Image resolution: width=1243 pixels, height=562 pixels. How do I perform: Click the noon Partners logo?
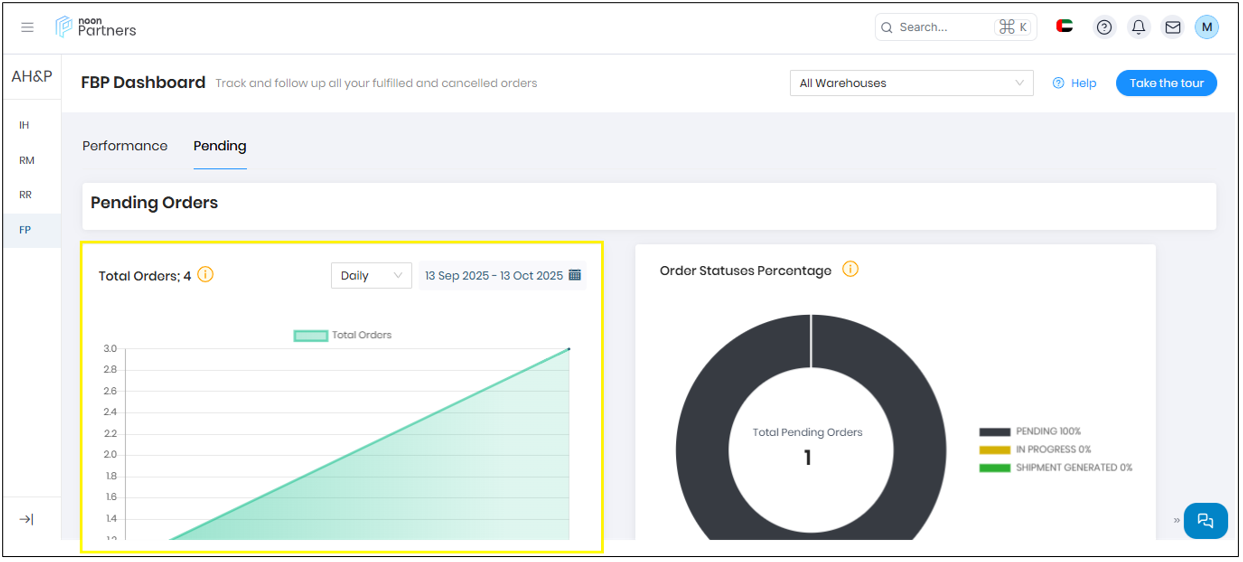(x=96, y=27)
